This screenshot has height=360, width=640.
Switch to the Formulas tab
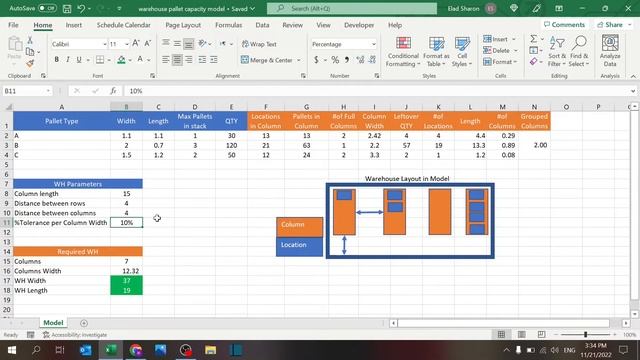coord(229,25)
